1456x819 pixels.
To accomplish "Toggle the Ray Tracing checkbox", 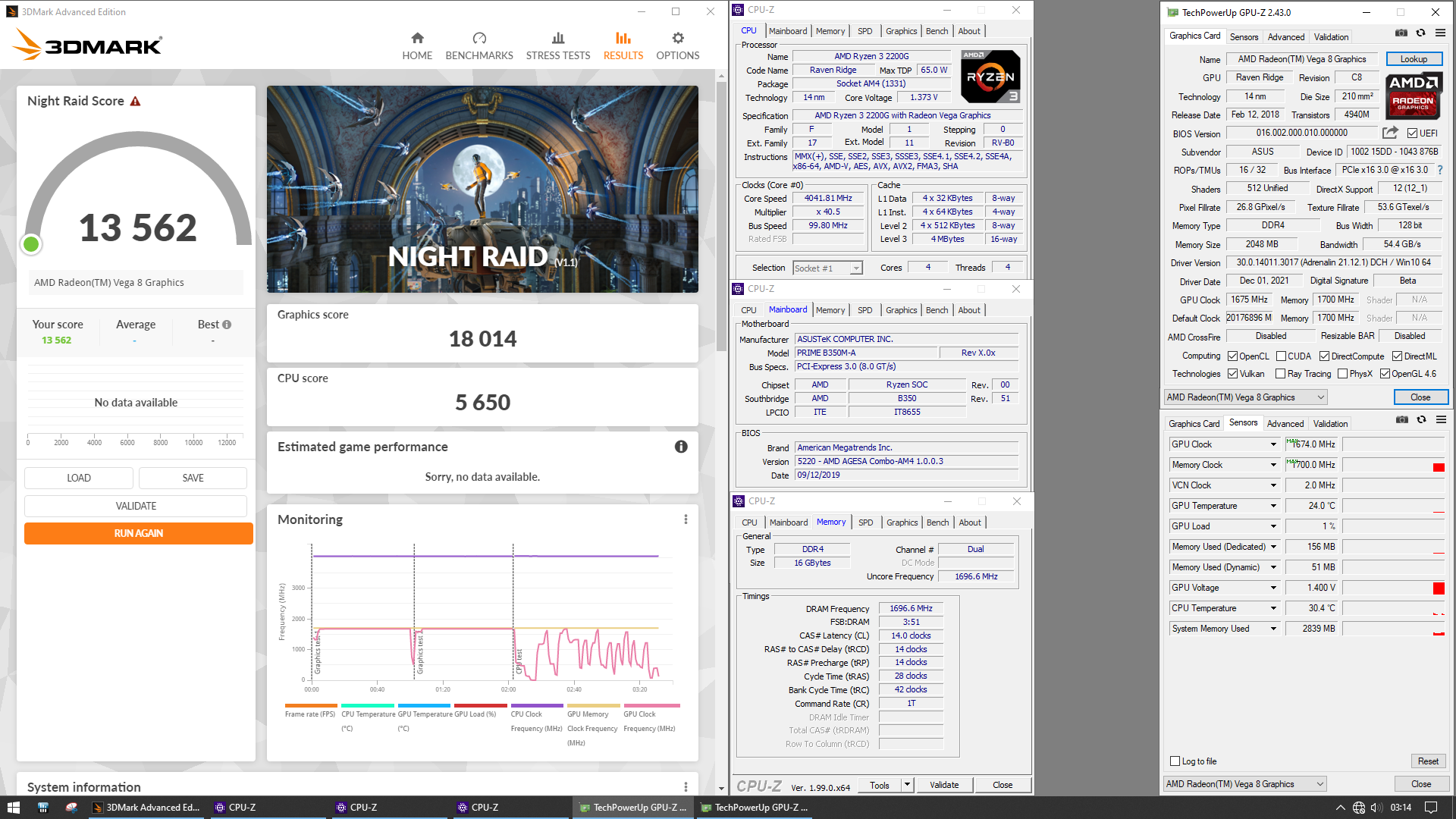I will [1280, 374].
